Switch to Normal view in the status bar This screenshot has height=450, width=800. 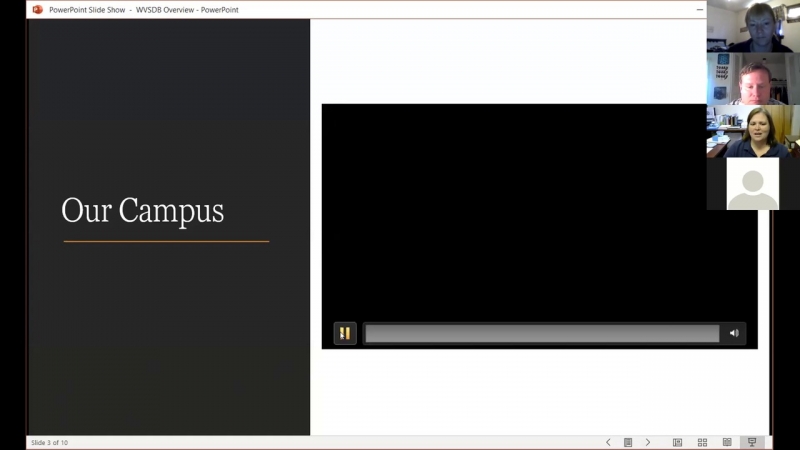point(677,442)
